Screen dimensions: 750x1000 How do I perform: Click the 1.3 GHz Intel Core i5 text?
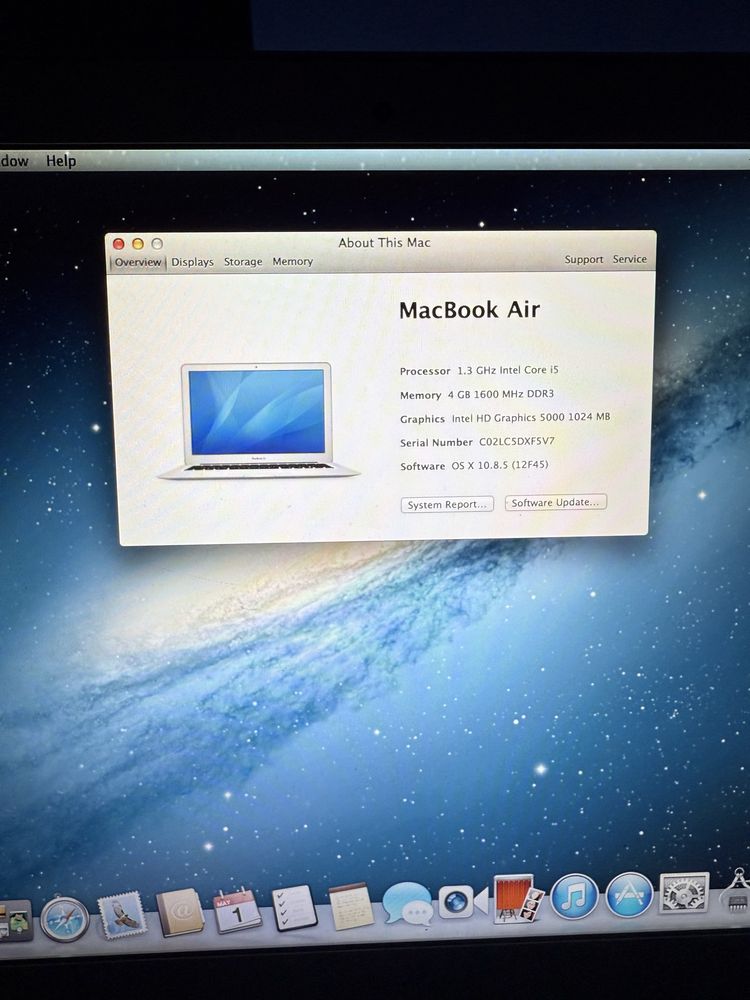click(x=508, y=370)
